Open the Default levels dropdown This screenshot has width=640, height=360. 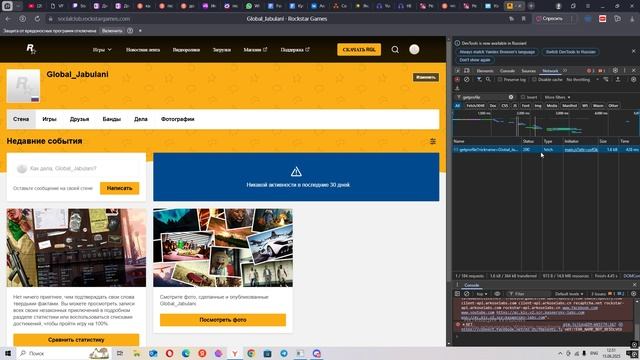(569, 294)
